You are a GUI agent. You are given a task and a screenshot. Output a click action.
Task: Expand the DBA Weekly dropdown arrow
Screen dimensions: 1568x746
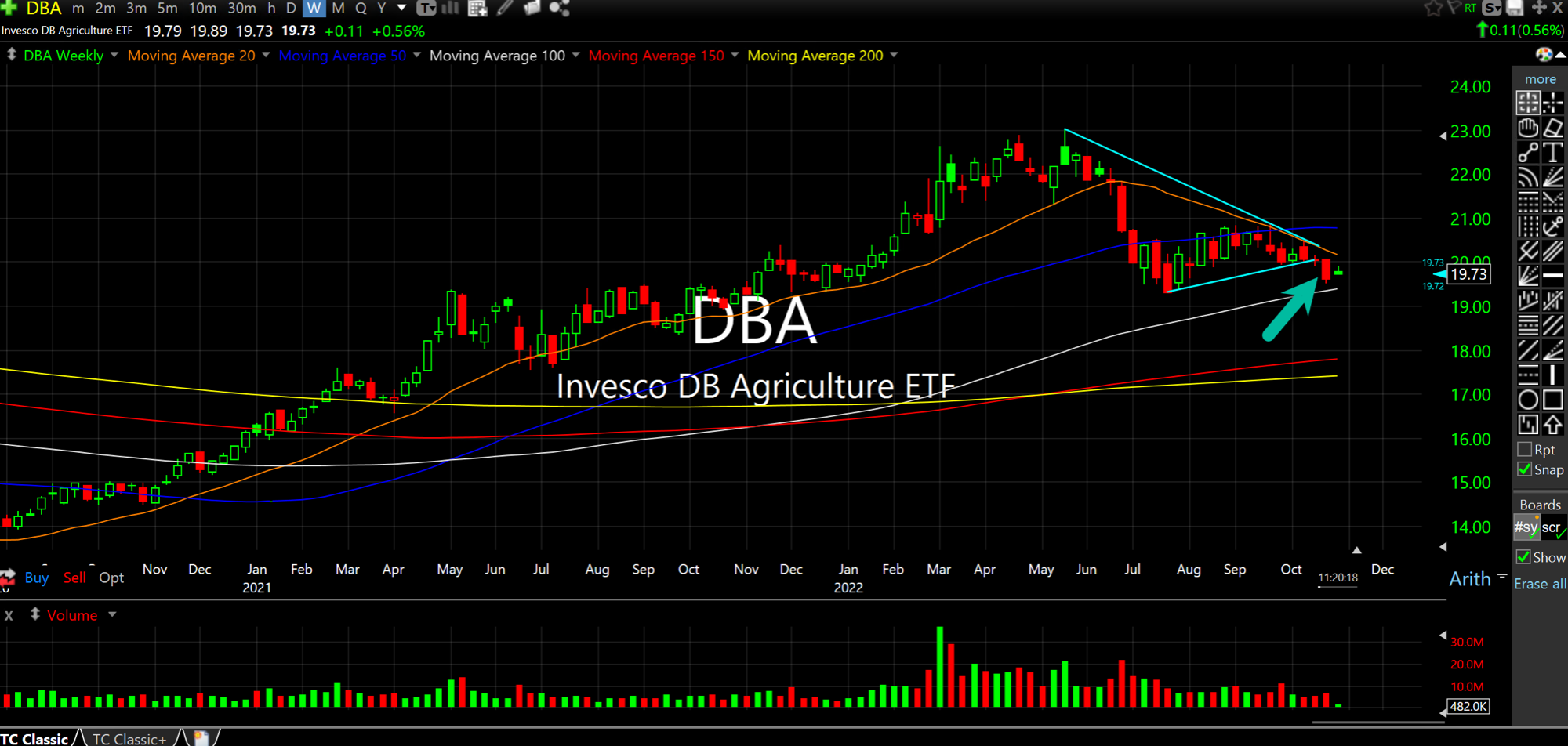[114, 55]
